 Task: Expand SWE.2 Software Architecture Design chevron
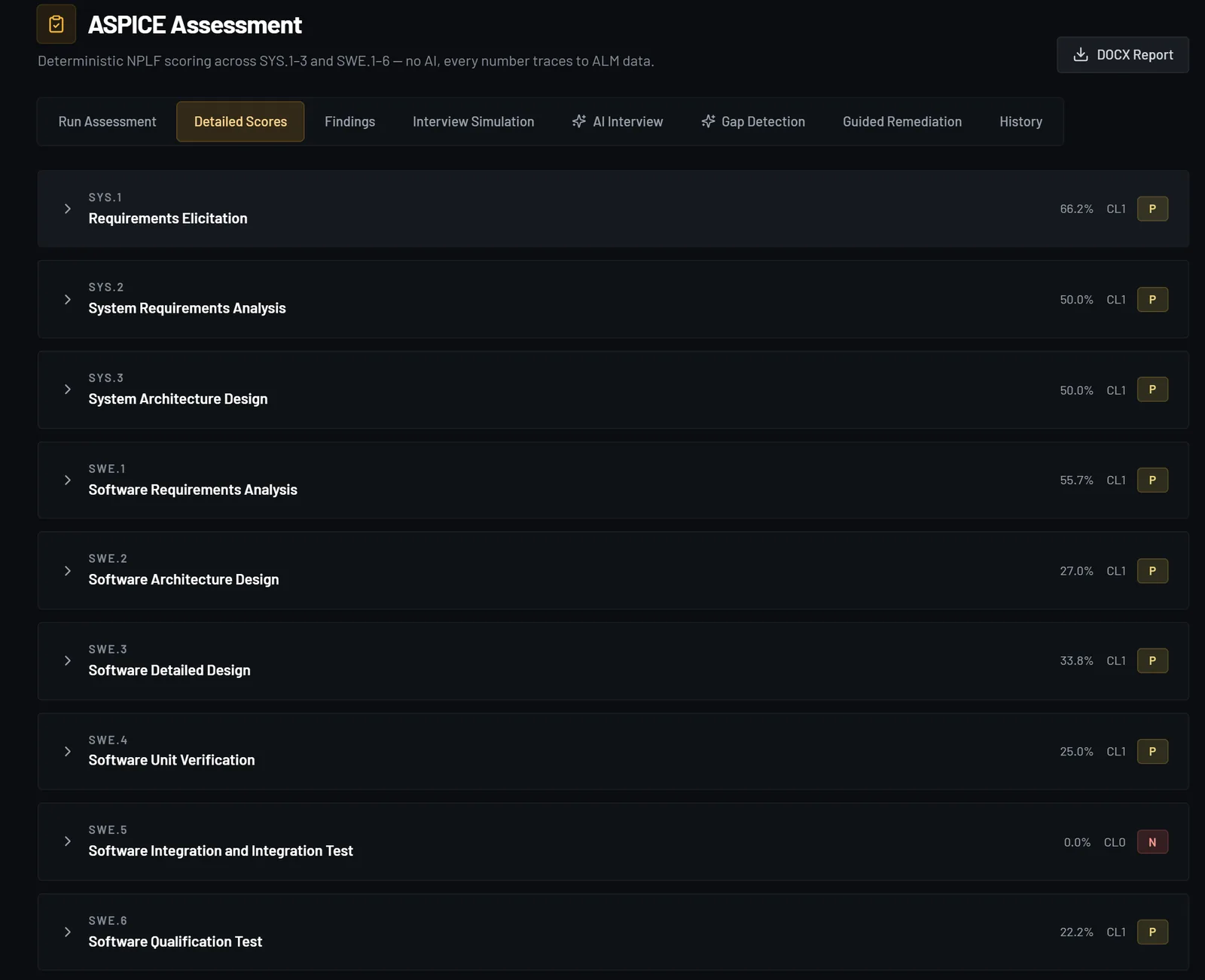click(68, 570)
